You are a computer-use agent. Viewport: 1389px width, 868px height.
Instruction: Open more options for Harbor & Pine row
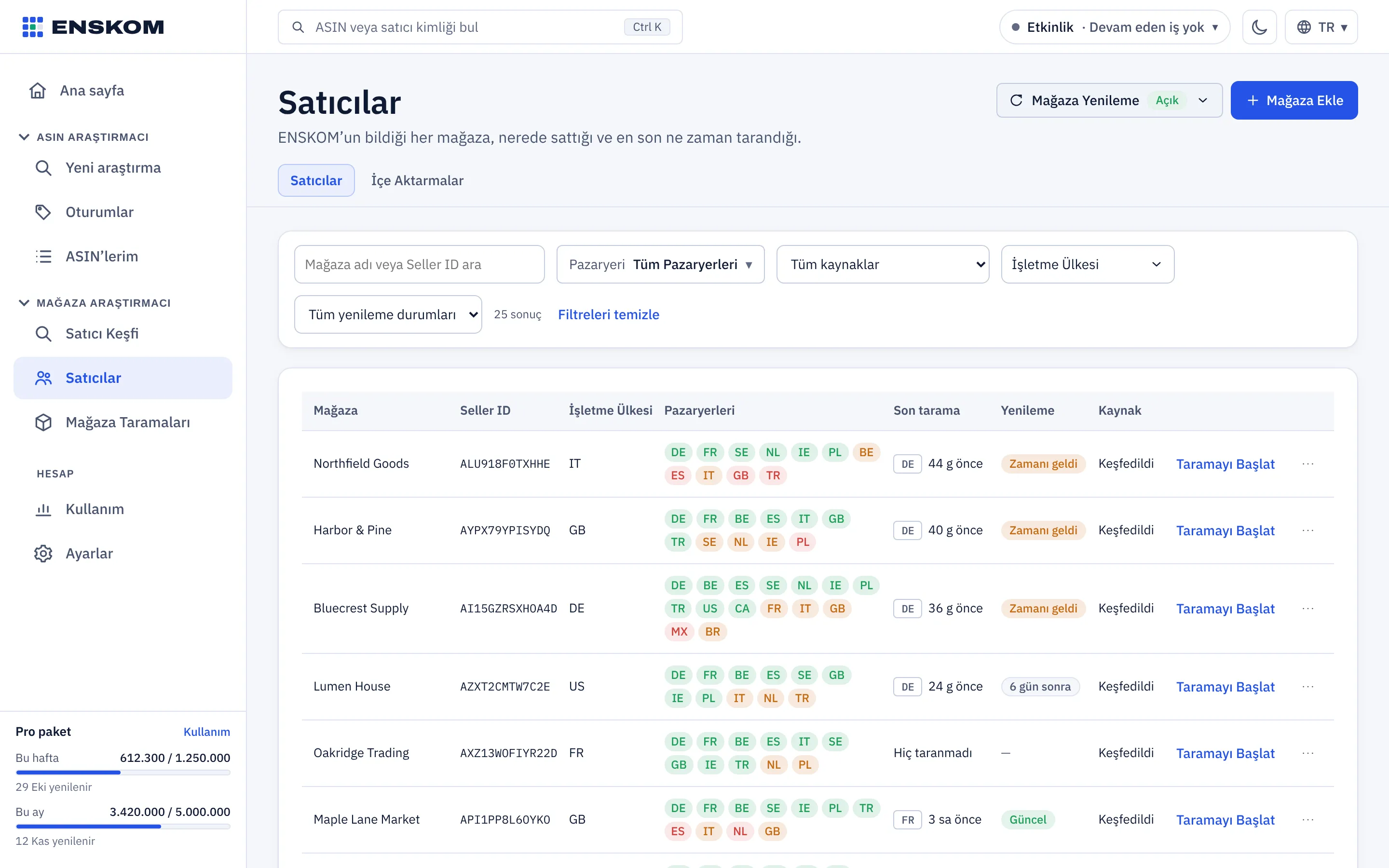pos(1308,530)
